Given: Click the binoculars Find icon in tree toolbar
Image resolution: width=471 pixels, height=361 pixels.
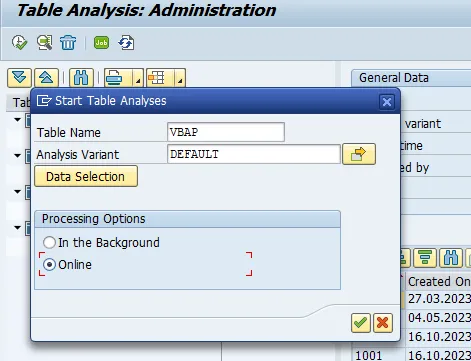Looking at the screenshot, I should pos(81,78).
